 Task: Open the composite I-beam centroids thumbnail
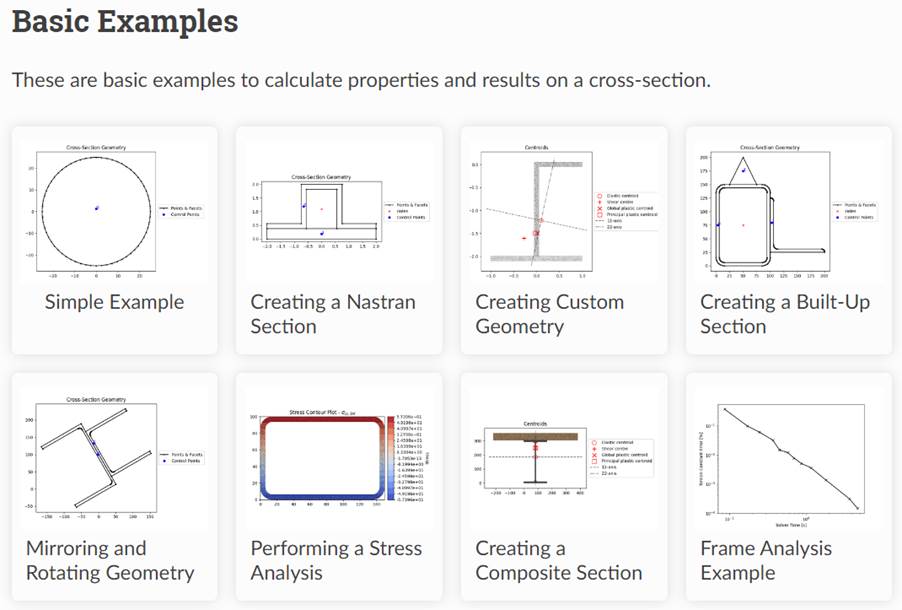564,458
